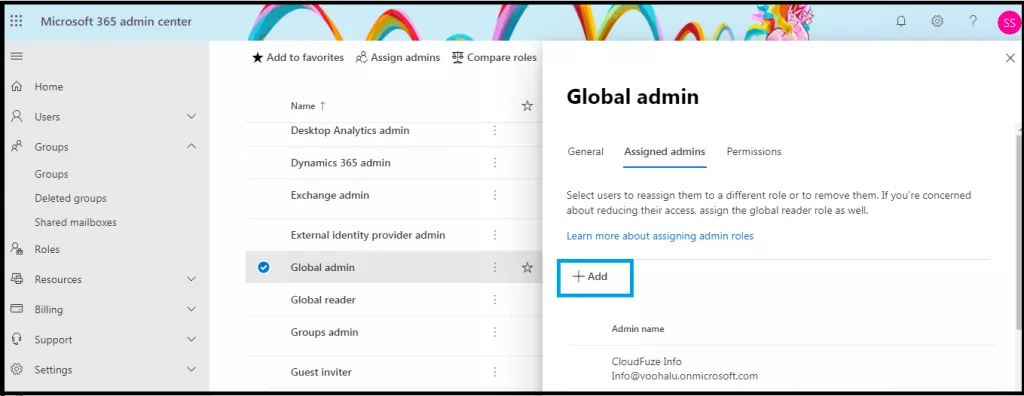Collapse navigation with hamburger icon

17,56
